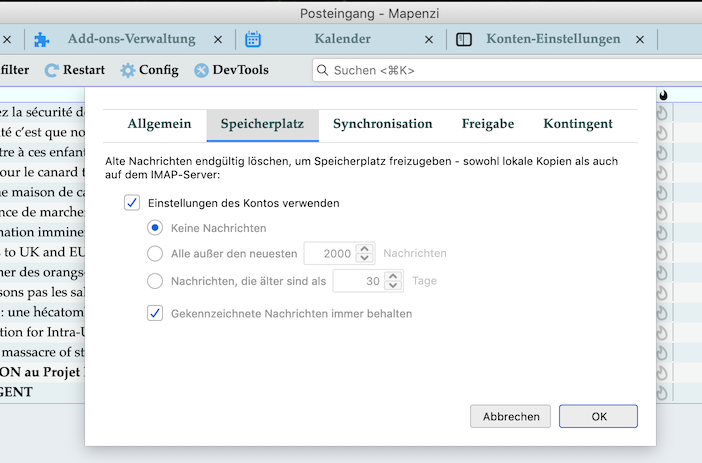Click the stepper for the 30 Tage field
Viewport: 702px width, 463px height.
(394, 281)
